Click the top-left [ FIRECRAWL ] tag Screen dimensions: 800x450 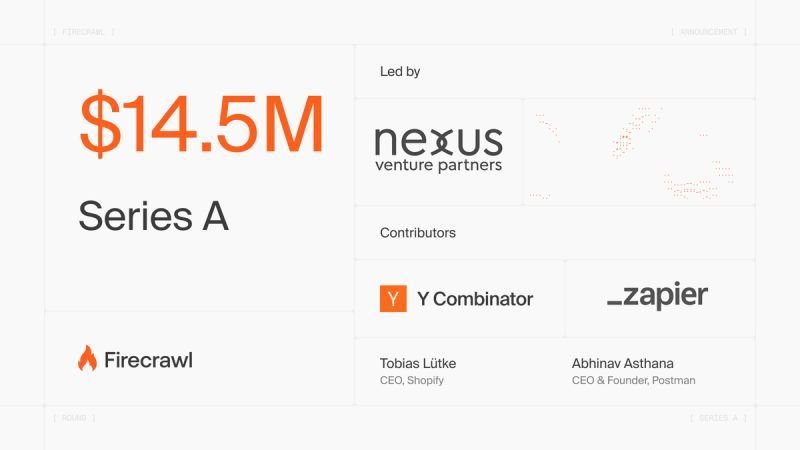(83, 32)
